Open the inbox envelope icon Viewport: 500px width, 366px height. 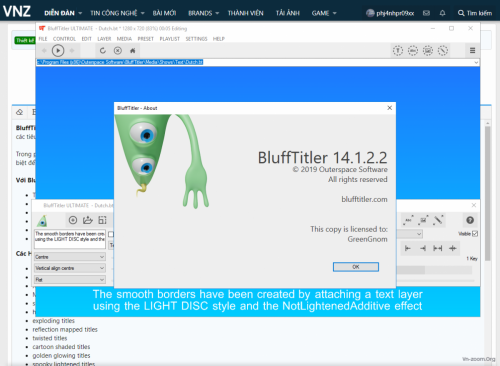[x=426, y=13]
